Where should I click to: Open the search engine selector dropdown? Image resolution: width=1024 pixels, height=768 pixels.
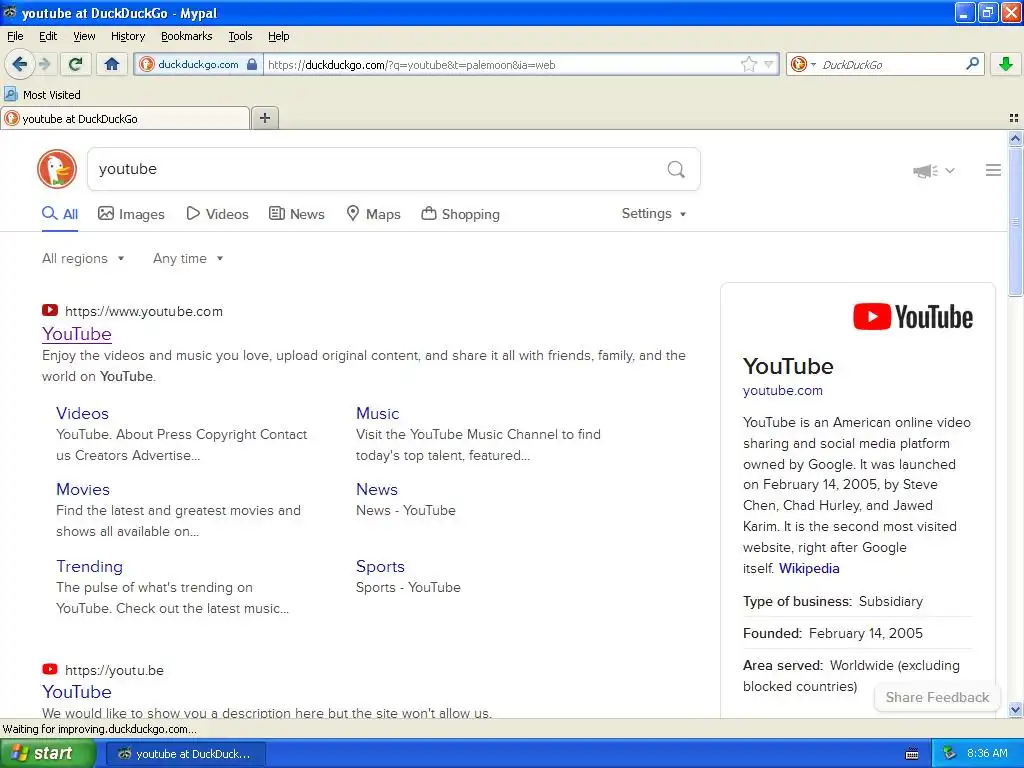coord(803,64)
